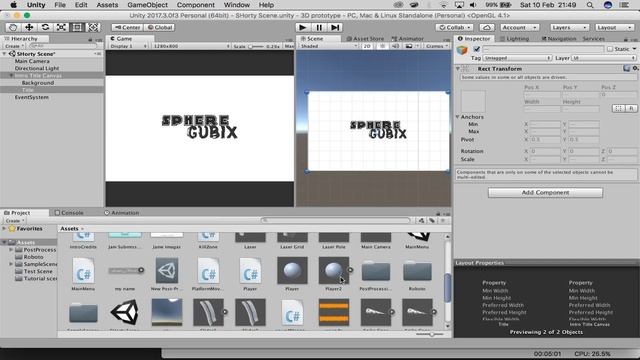Collapse the Anchors section
The height and width of the screenshot is (360, 640).
(458, 117)
